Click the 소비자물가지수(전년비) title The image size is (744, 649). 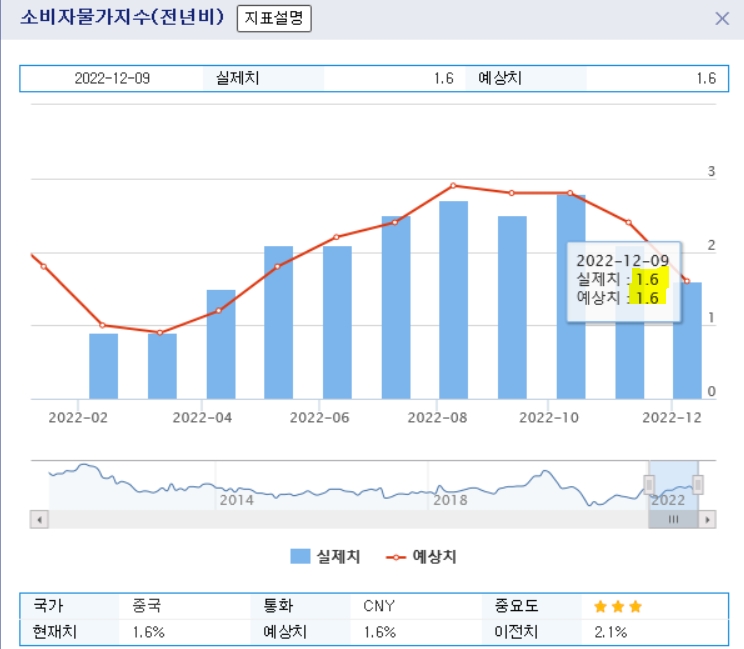tap(122, 18)
